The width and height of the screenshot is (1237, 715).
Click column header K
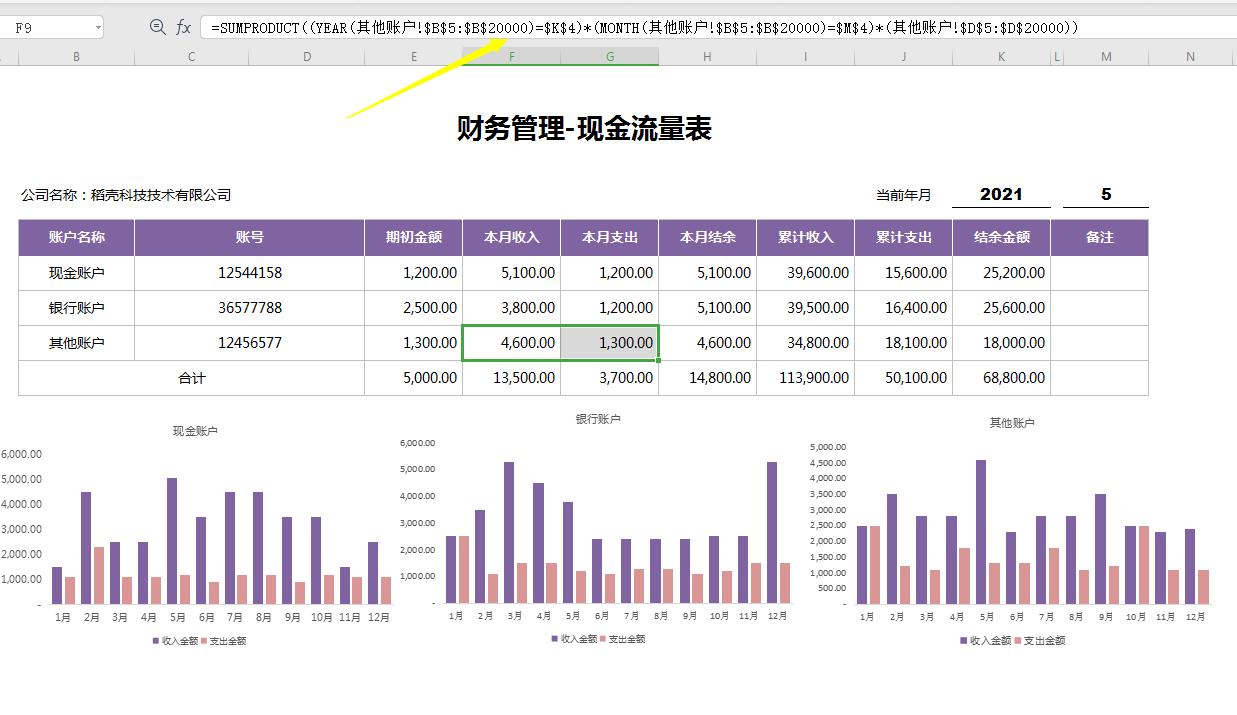coord(1000,57)
